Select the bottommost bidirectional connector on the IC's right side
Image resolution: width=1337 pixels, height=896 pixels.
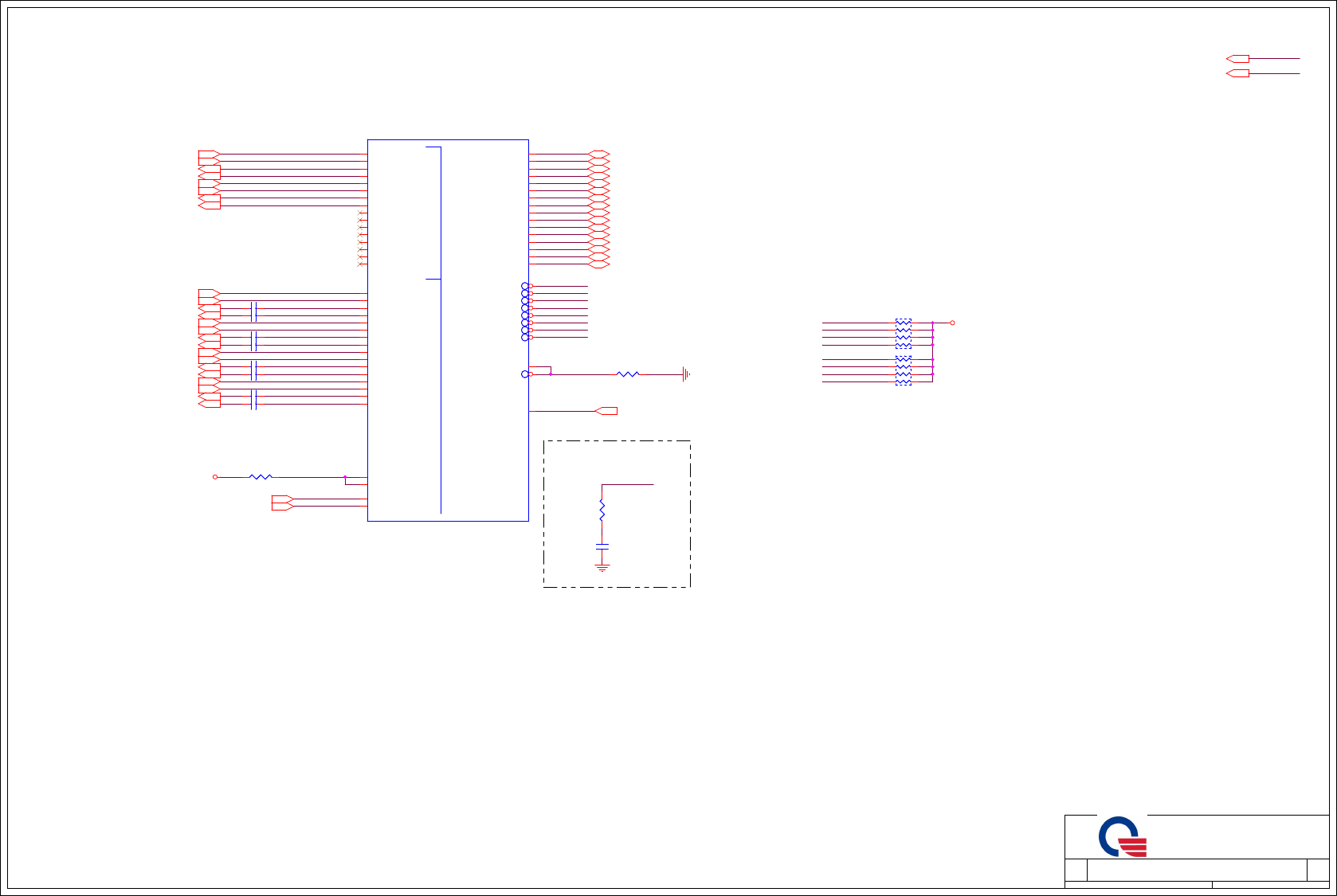click(x=599, y=264)
